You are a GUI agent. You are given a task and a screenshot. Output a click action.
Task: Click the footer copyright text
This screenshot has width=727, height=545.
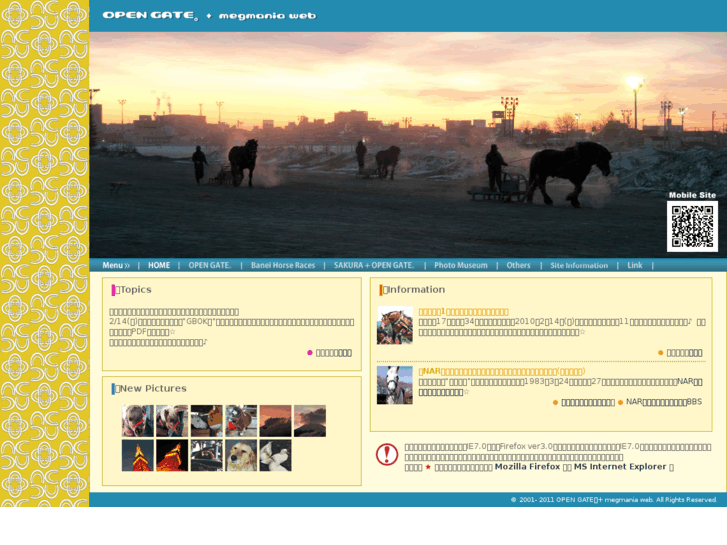(x=614, y=500)
